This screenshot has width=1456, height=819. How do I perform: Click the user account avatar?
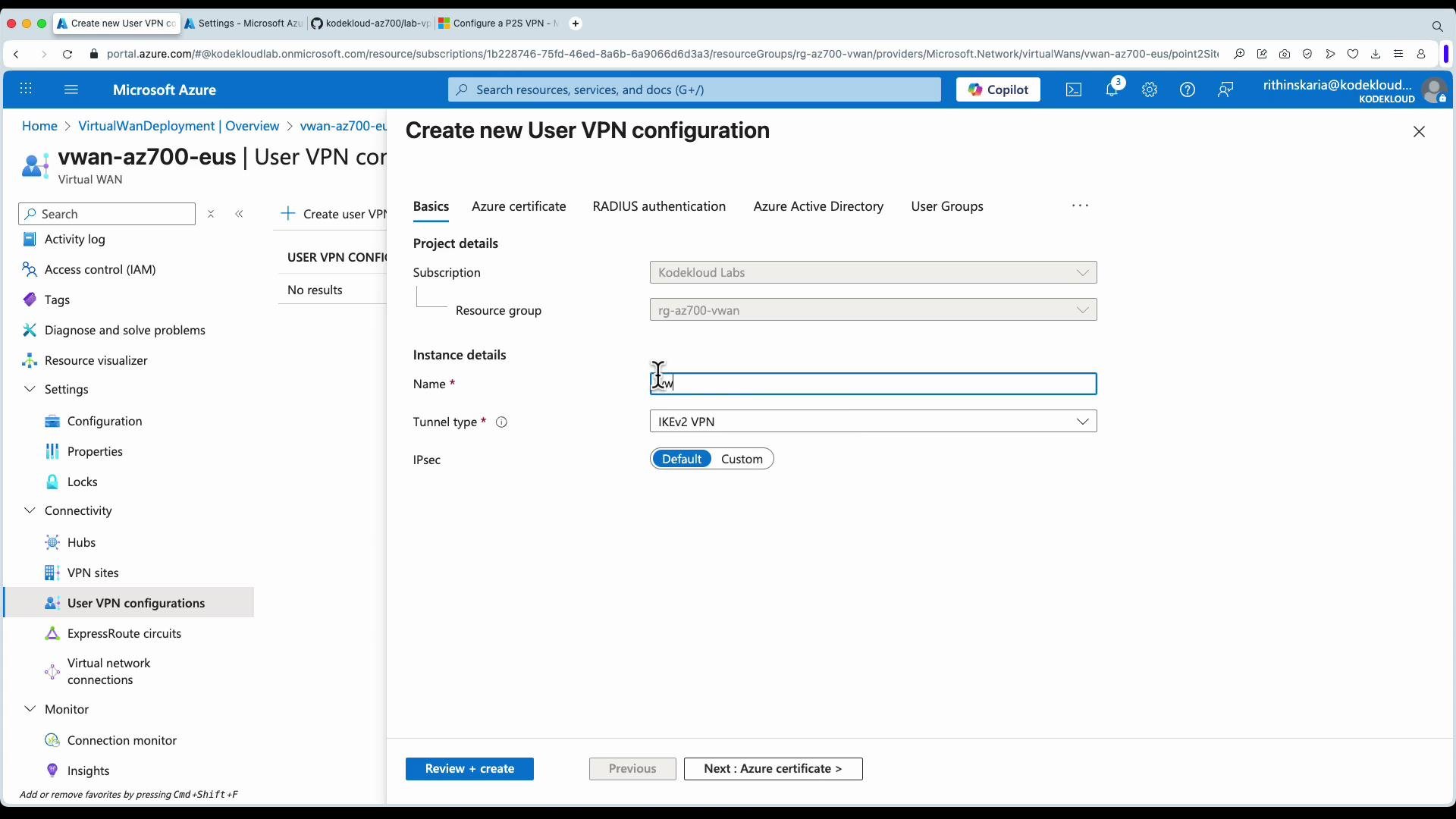(1434, 90)
